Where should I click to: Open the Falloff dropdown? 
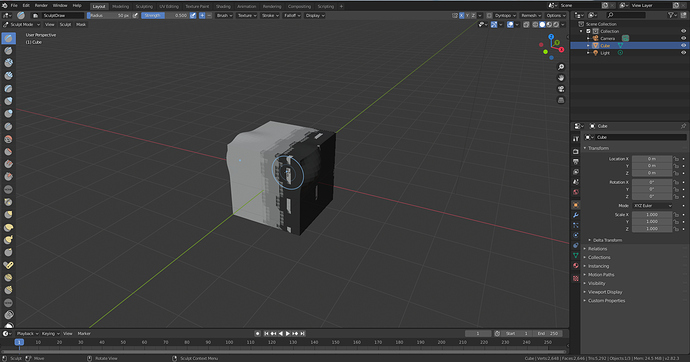(292, 15)
